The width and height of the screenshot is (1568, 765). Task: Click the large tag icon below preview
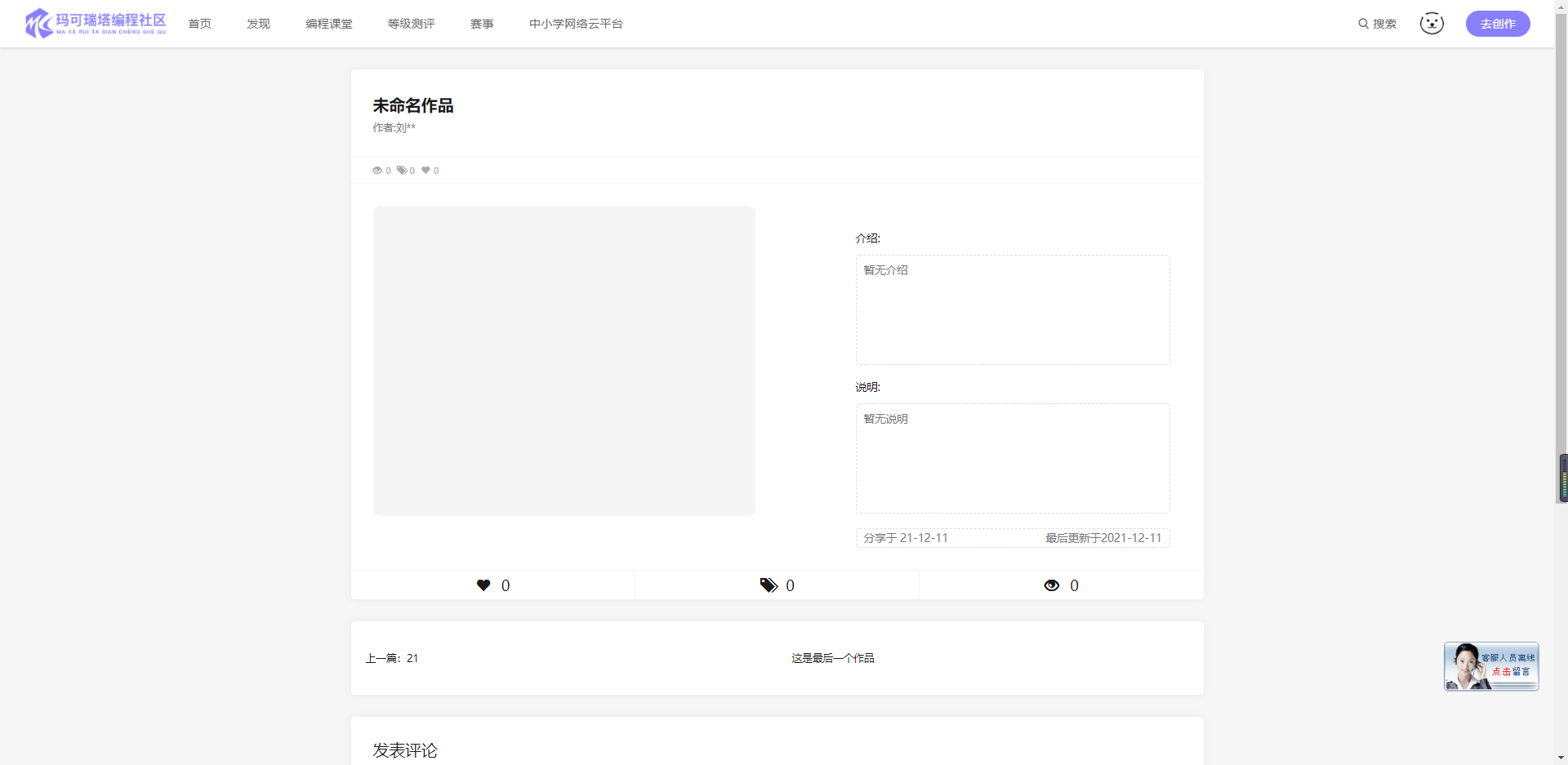(768, 585)
